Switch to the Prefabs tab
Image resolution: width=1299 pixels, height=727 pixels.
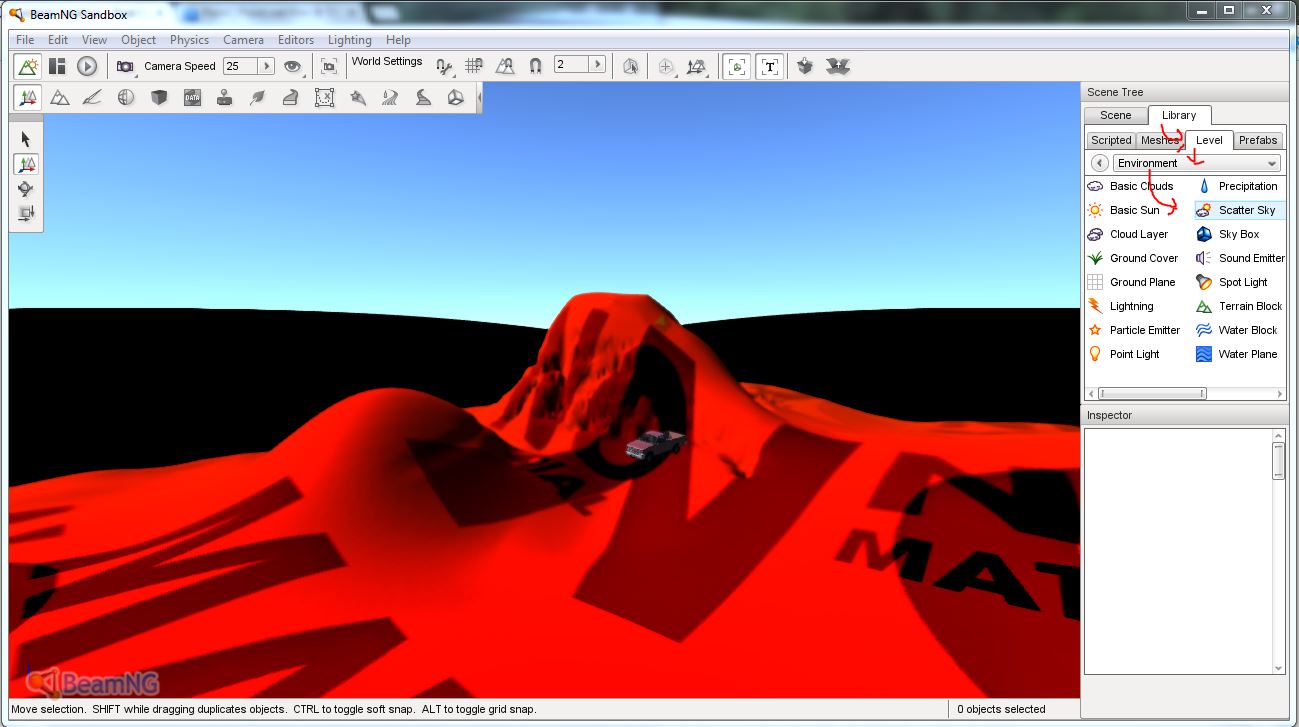(1258, 140)
